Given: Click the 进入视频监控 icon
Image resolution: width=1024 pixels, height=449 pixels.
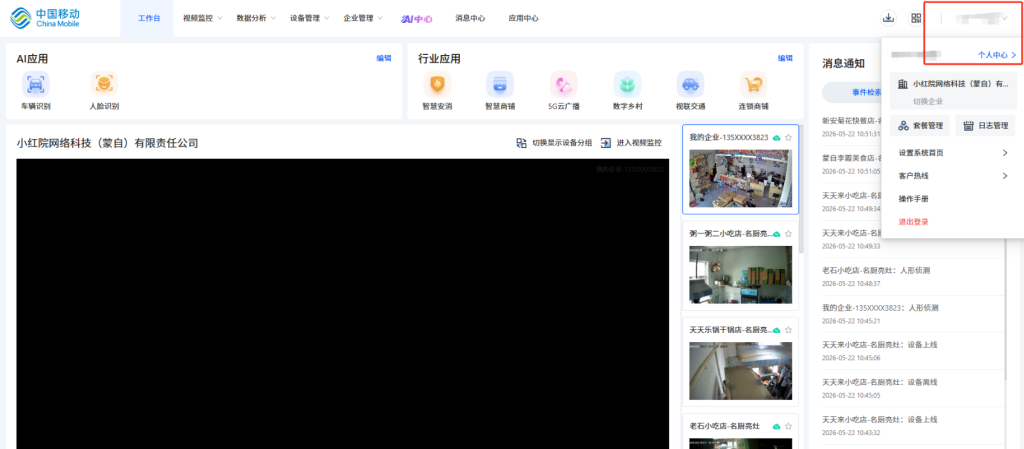Looking at the screenshot, I should [x=606, y=143].
